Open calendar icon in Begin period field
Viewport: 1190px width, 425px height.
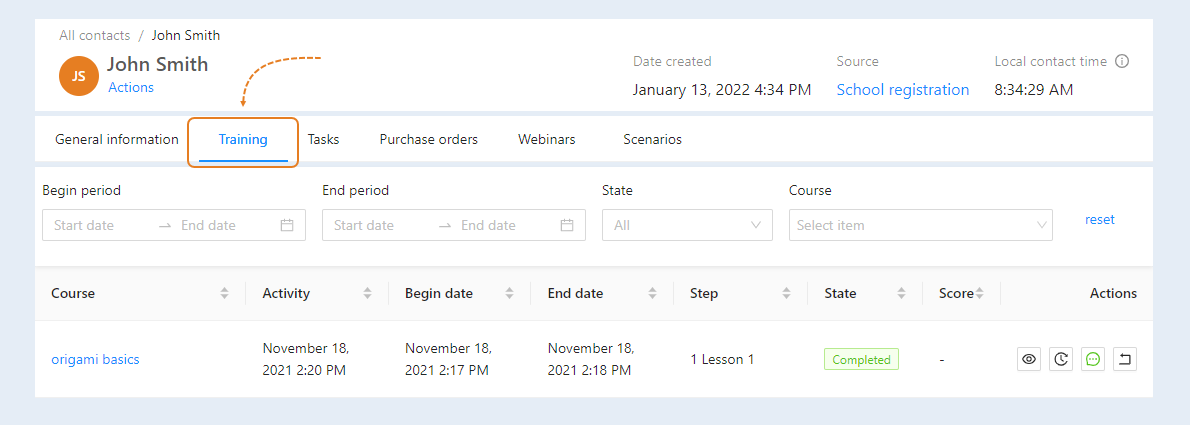[287, 225]
